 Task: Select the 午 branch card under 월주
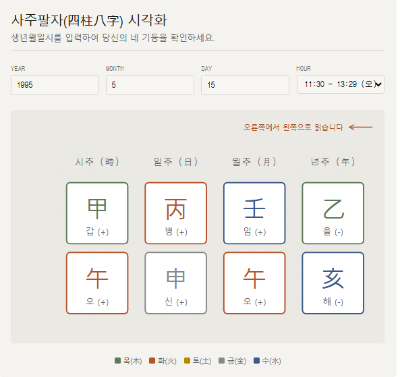coord(254,283)
